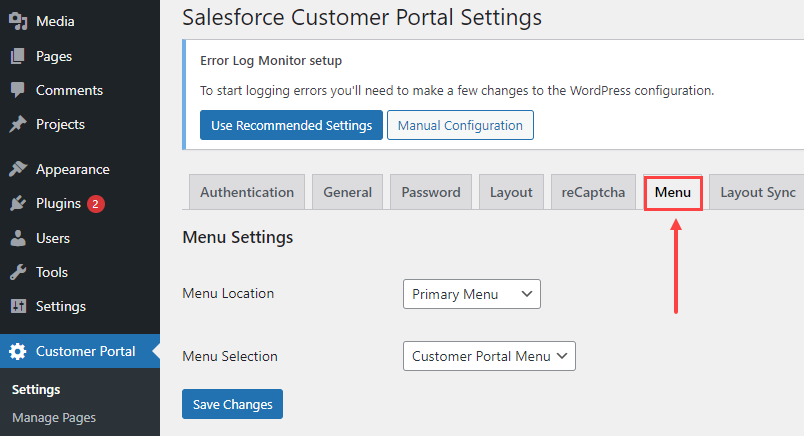
Task: Open the Layout Sync tab
Action: coord(758,192)
